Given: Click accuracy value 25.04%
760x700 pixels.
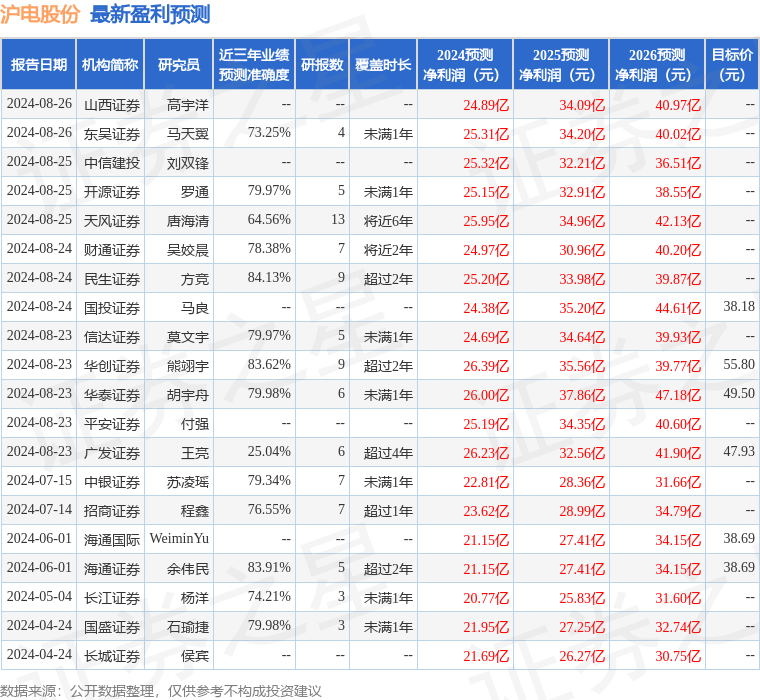Looking at the screenshot, I should coord(269,452).
